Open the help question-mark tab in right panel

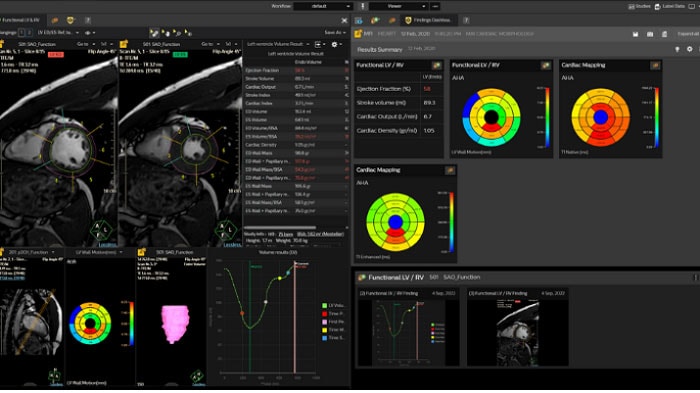pos(466,21)
